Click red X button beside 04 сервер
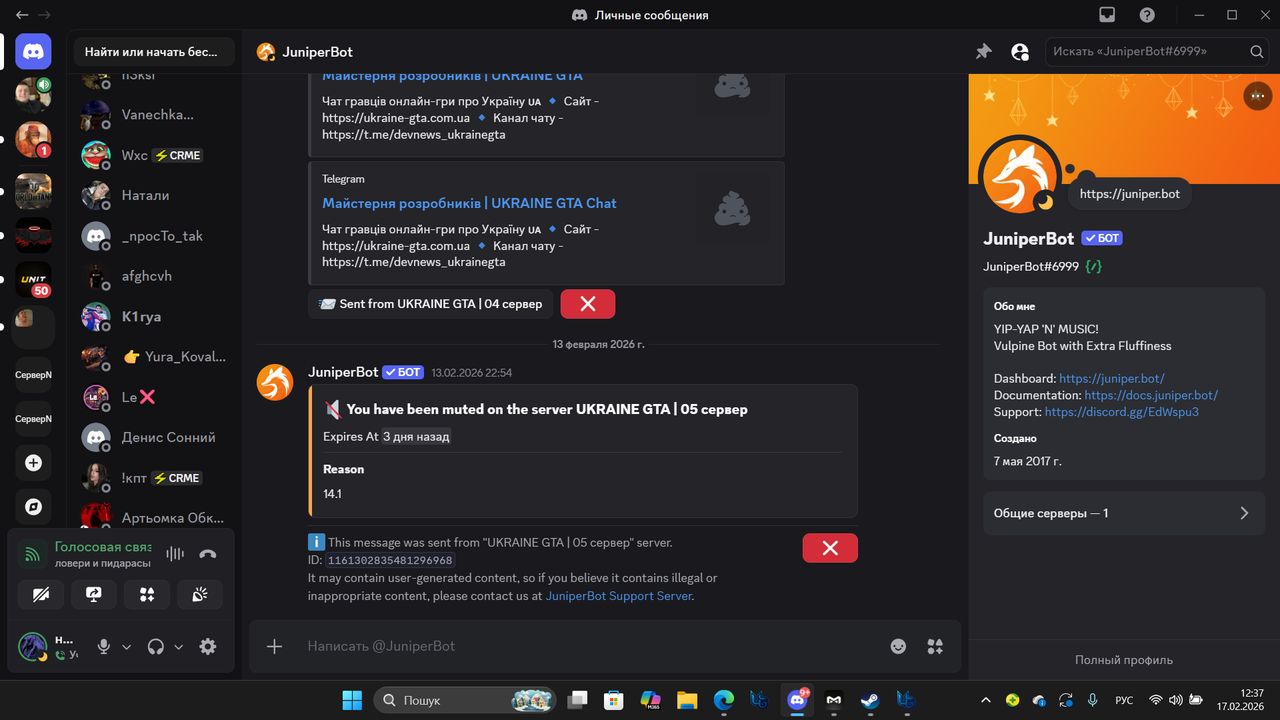The image size is (1280, 720). (x=588, y=304)
